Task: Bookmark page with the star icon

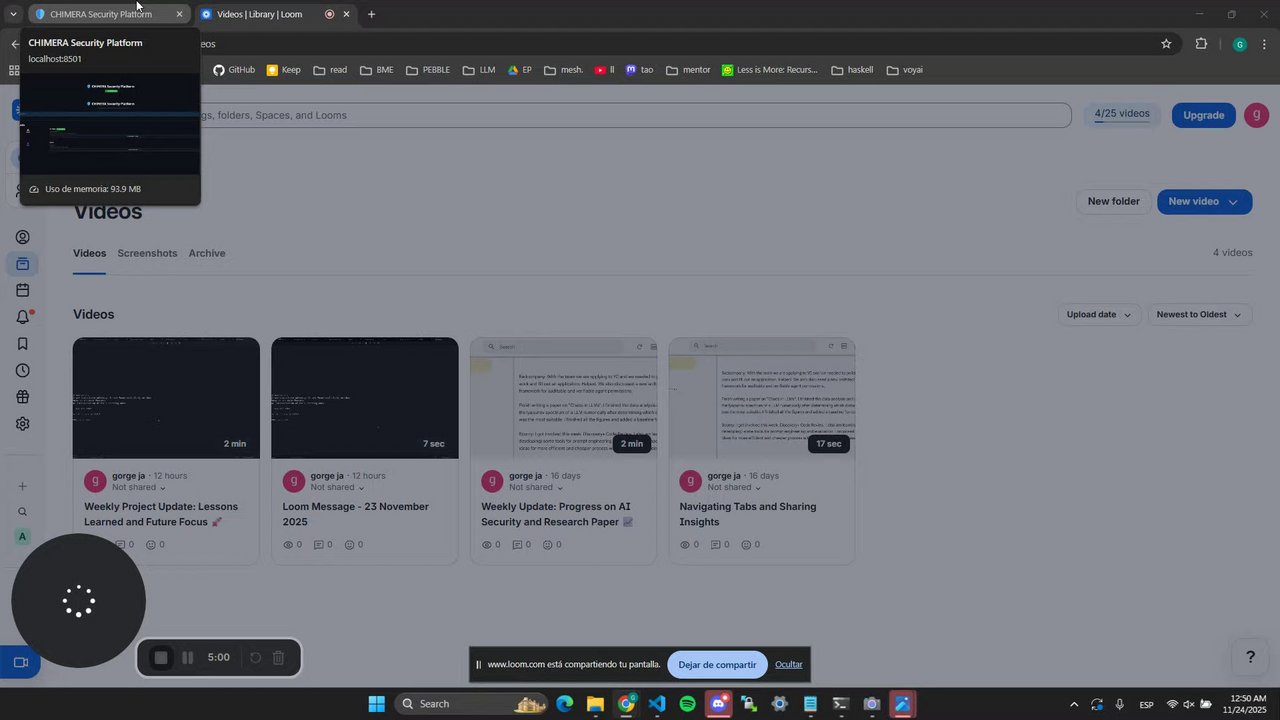Action: pos(1166,44)
